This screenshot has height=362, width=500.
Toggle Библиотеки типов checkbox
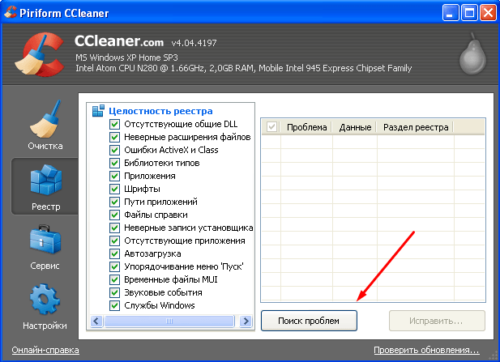(115, 163)
